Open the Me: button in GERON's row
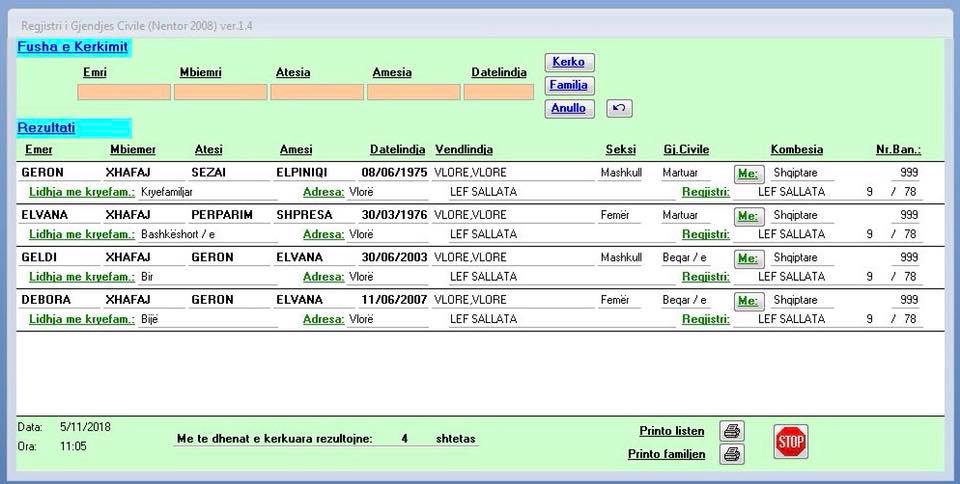Screen dimensions: 960x484 tap(748, 173)
